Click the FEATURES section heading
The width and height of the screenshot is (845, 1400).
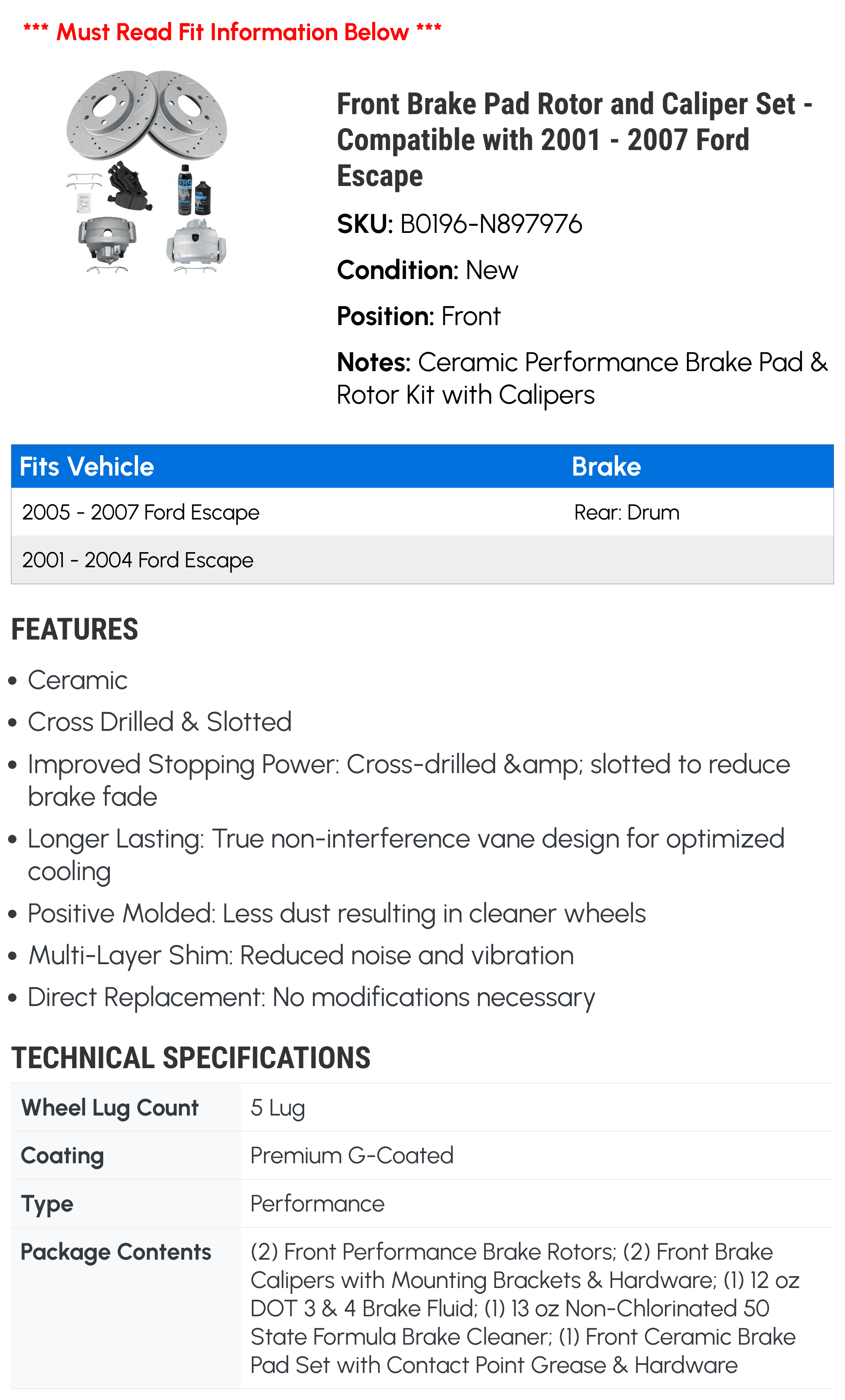74,629
